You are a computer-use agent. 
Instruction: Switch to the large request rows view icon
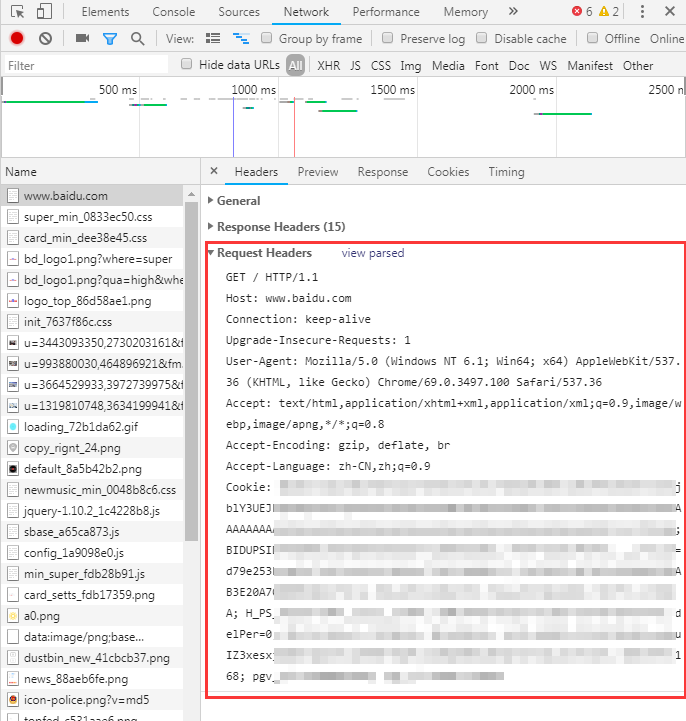tap(212, 39)
